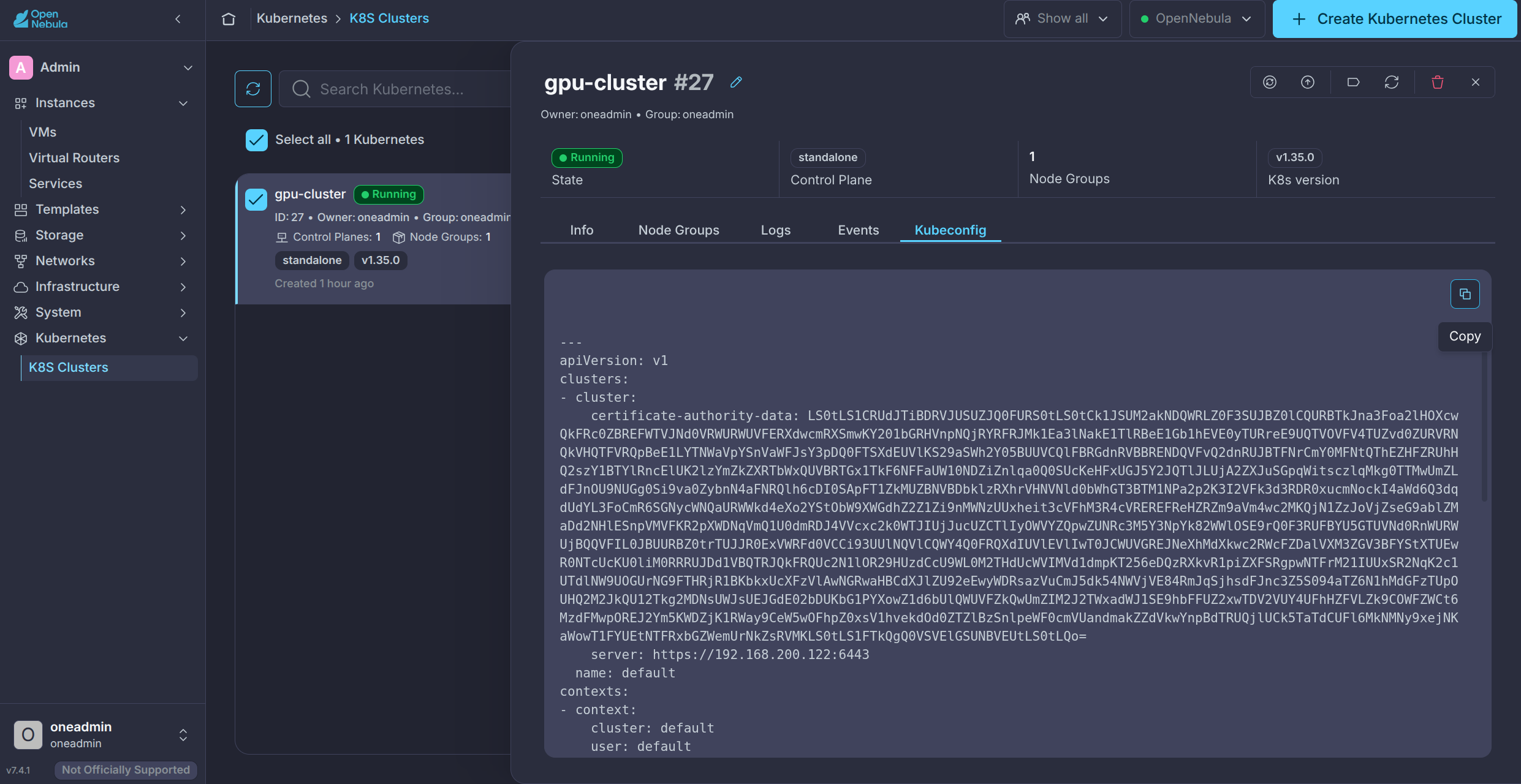
Task: Switch to the Logs tab
Action: point(776,230)
